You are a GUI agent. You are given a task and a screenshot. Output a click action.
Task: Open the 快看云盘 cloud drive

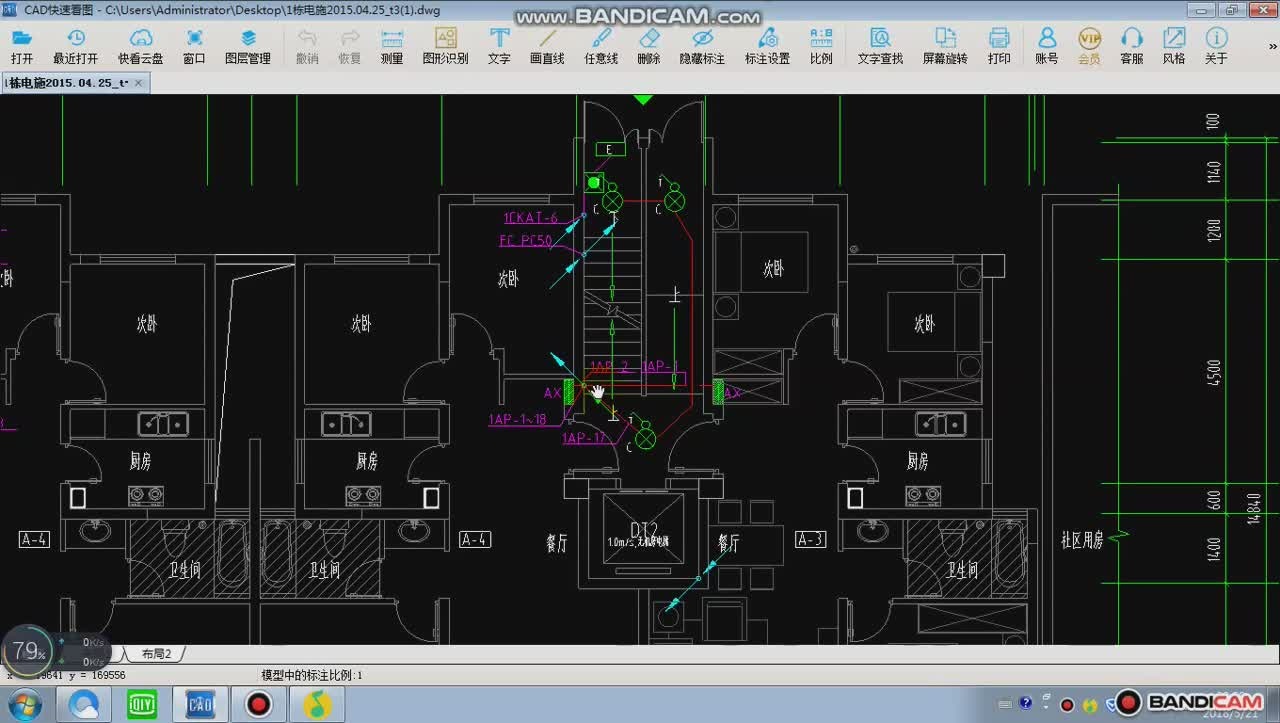141,46
